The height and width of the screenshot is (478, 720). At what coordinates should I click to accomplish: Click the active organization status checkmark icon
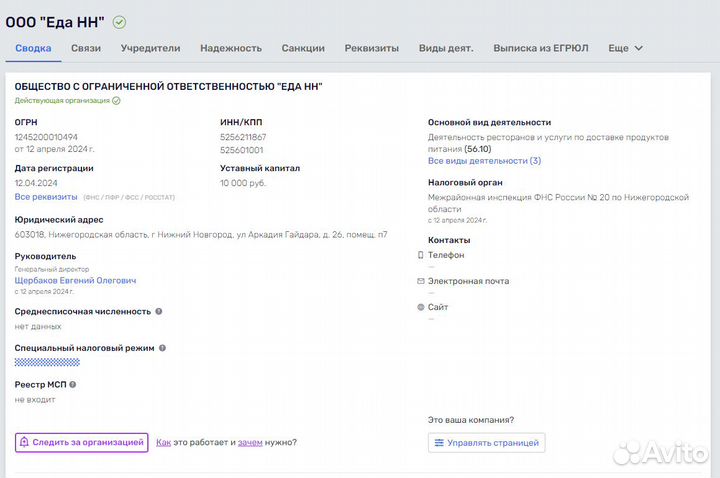tap(116, 101)
